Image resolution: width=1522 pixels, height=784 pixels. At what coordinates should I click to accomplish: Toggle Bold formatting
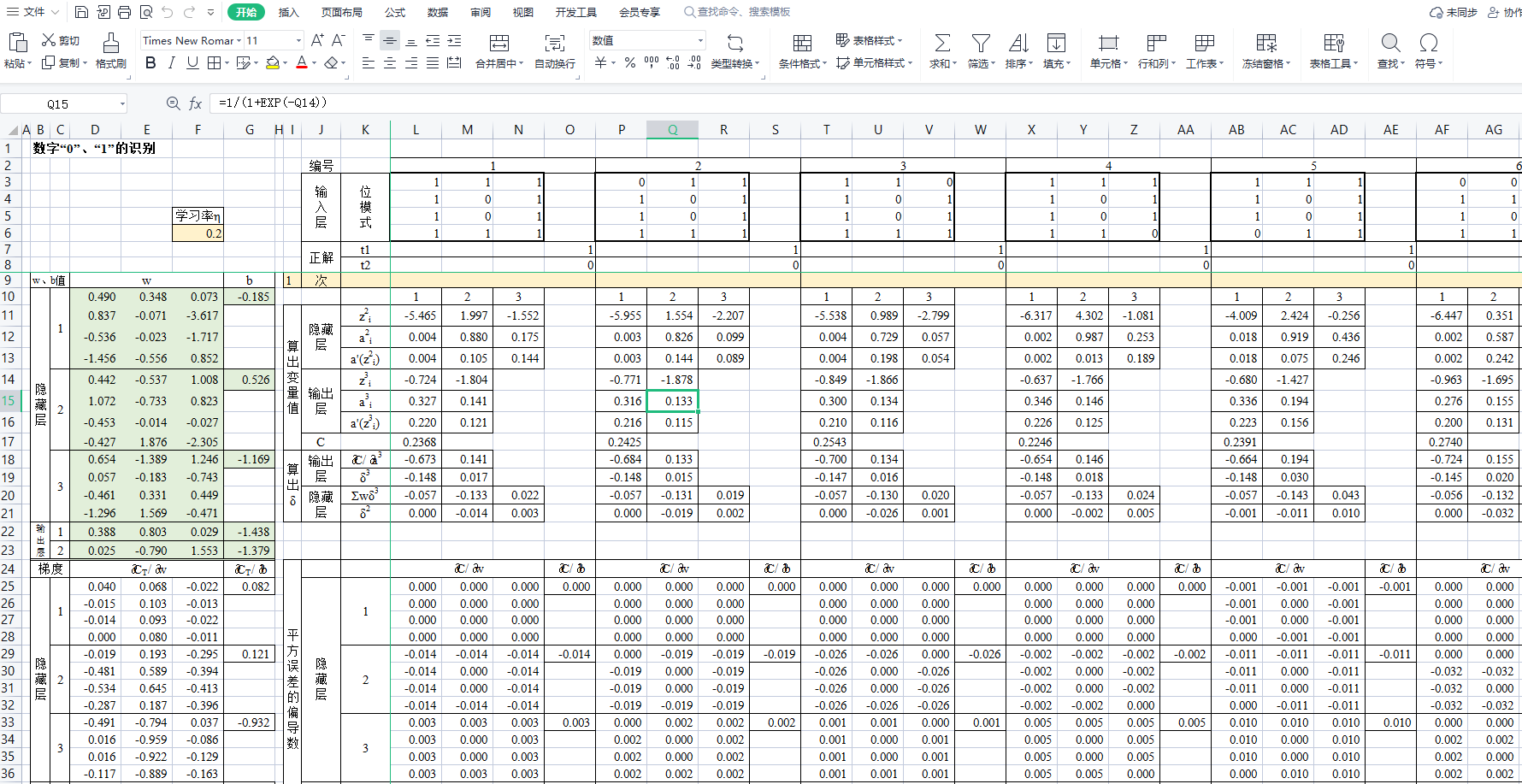pos(150,62)
